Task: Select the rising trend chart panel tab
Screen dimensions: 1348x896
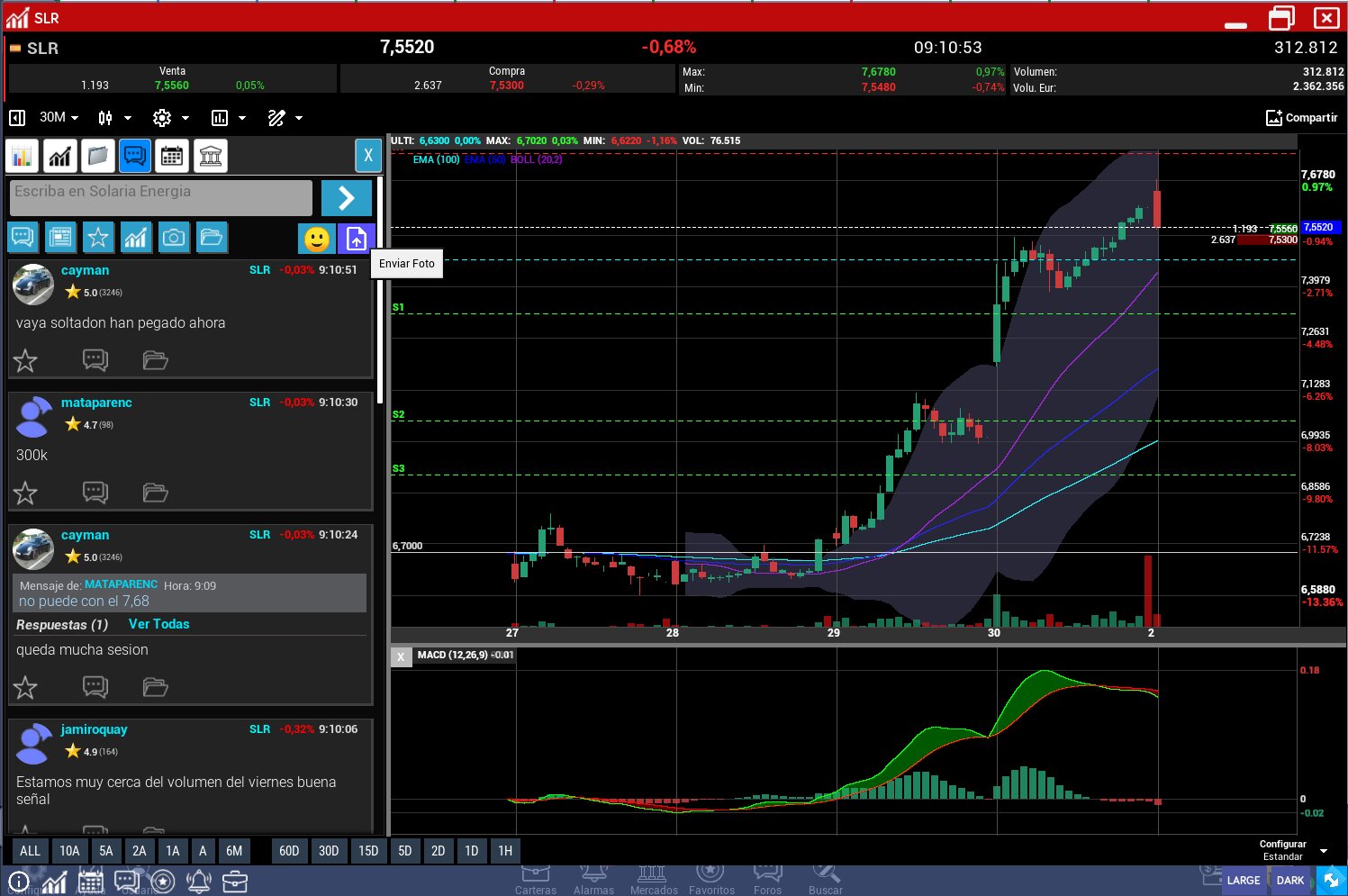Action: pyautogui.click(x=60, y=157)
